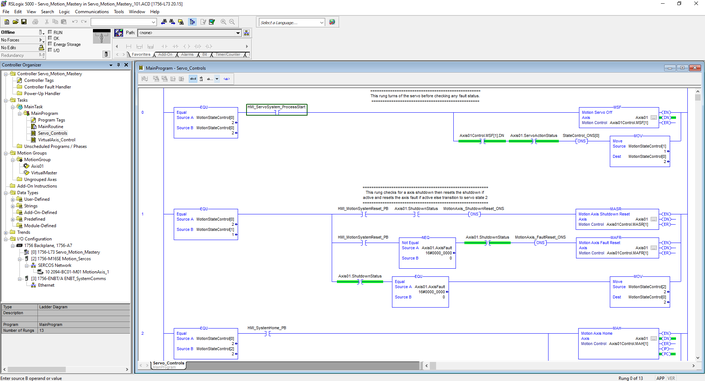Image resolution: width=705 pixels, height=381 pixels.
Task: Click the Paste clipboard icon
Action: coord(64,22)
